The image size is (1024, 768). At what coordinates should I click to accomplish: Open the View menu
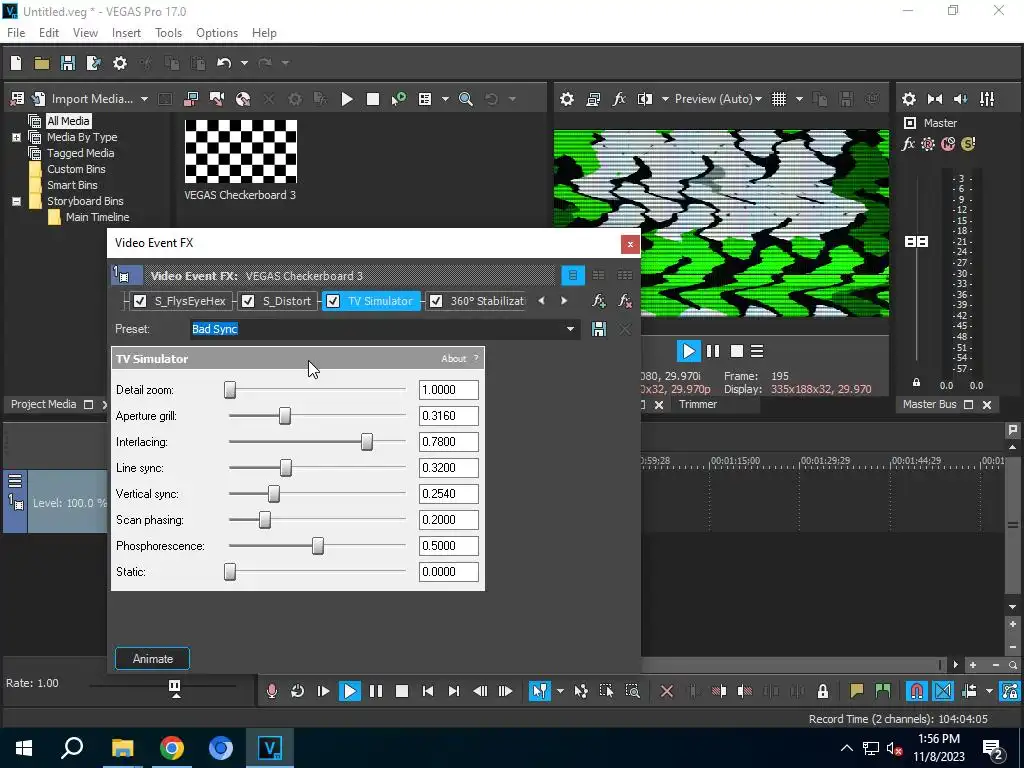pyautogui.click(x=85, y=33)
